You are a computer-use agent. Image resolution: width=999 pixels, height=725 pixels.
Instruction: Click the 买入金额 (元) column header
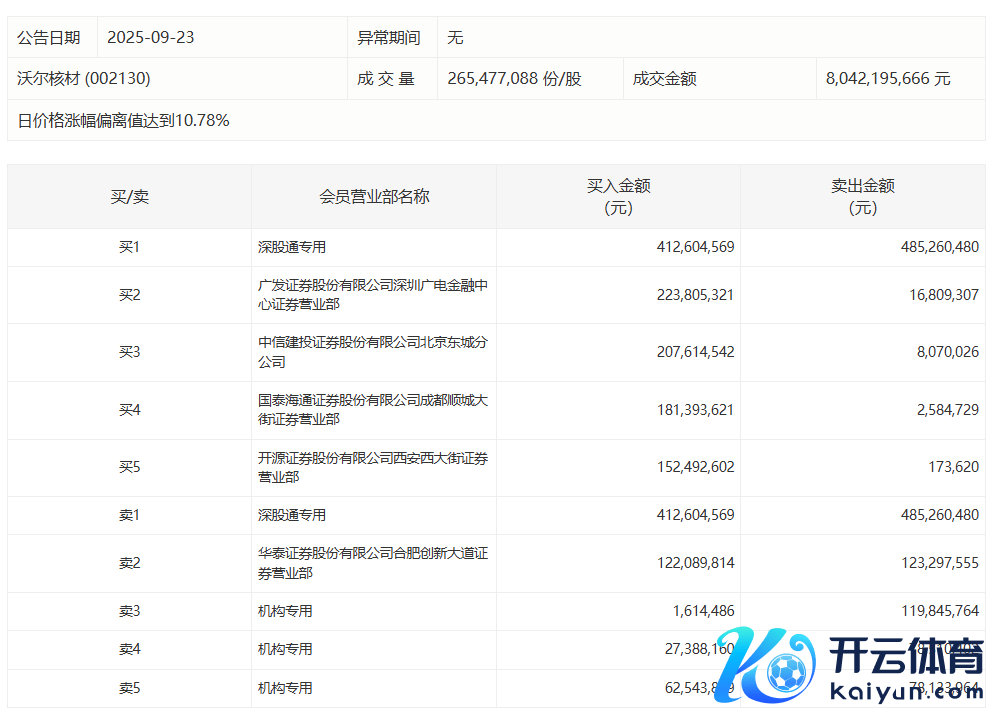(x=618, y=197)
